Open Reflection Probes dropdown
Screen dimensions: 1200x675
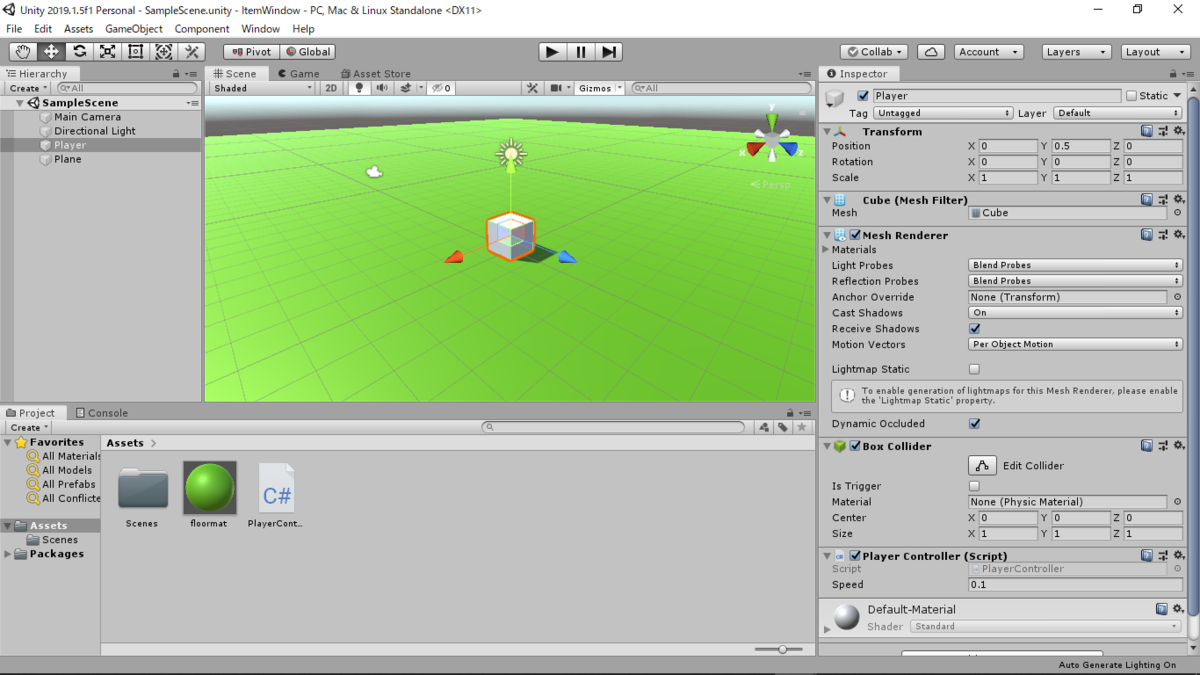tap(1075, 281)
